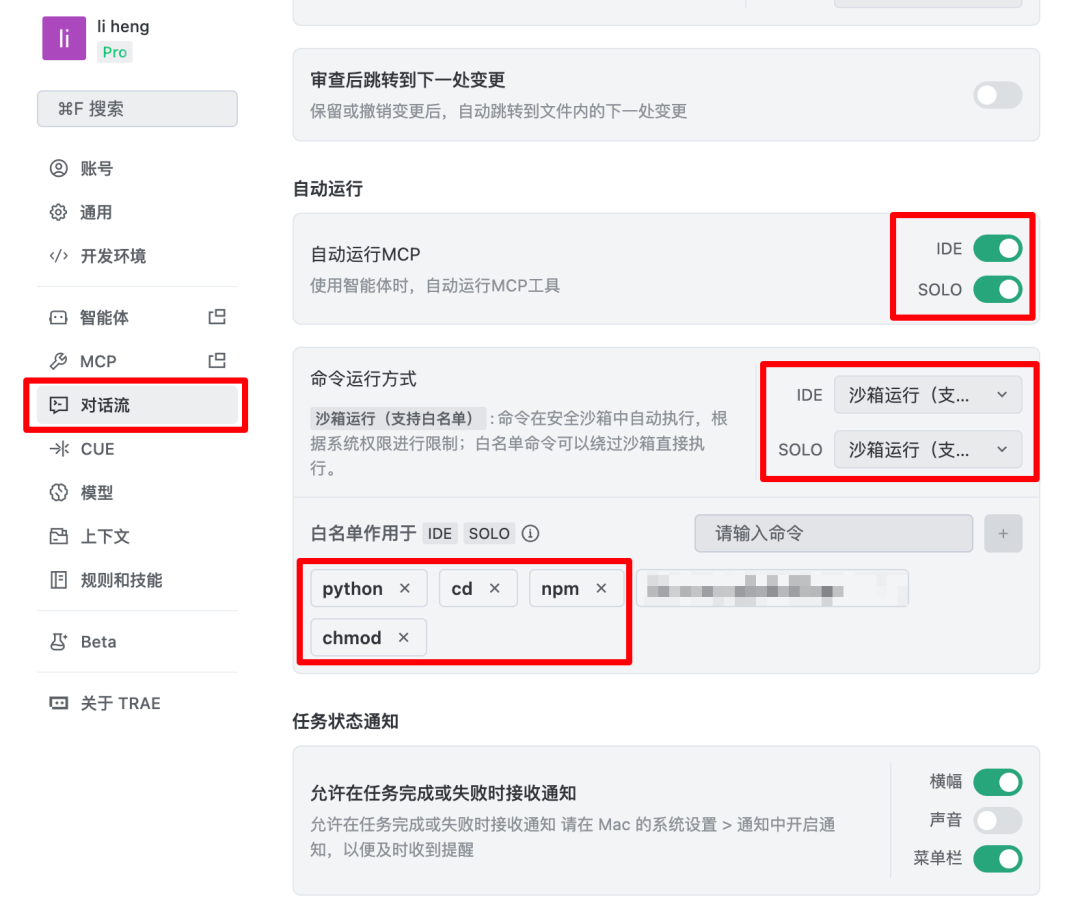Screen dimensions: 1080x904
Task: Open the 开发环境 settings section
Action: coord(137,256)
